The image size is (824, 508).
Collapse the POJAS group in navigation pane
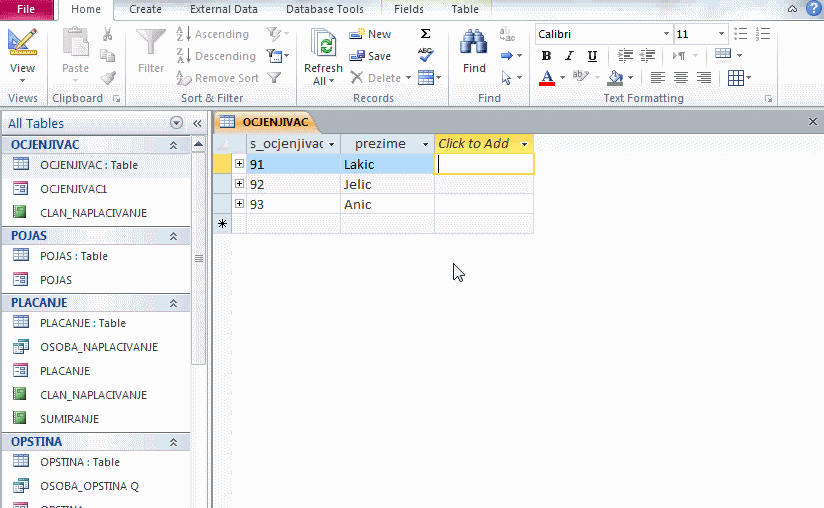[x=173, y=236]
